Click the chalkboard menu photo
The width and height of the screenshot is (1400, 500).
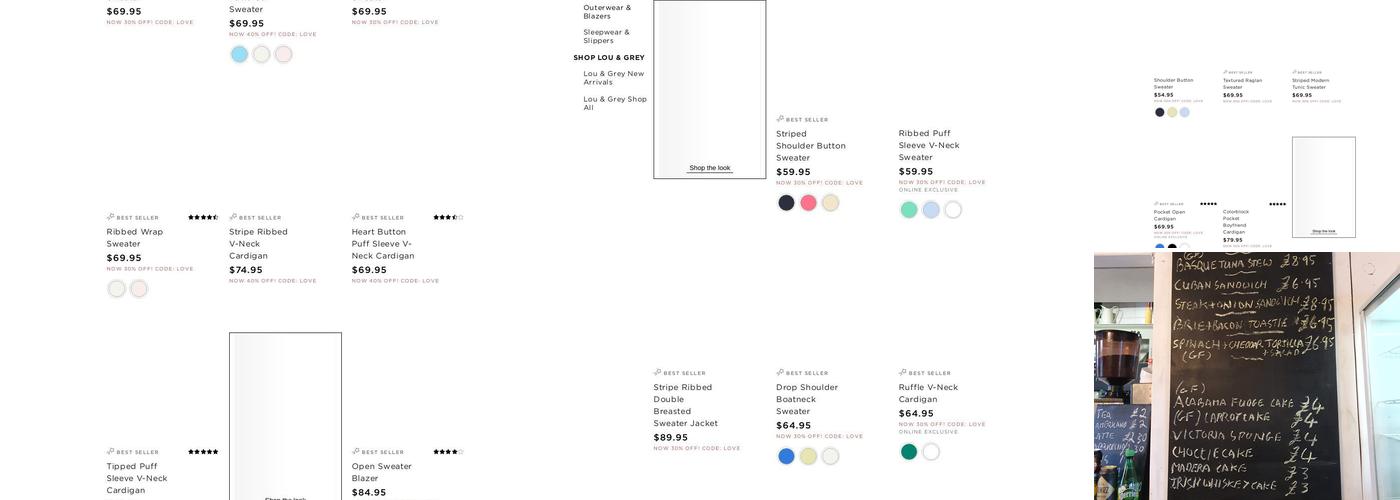pos(1247,375)
